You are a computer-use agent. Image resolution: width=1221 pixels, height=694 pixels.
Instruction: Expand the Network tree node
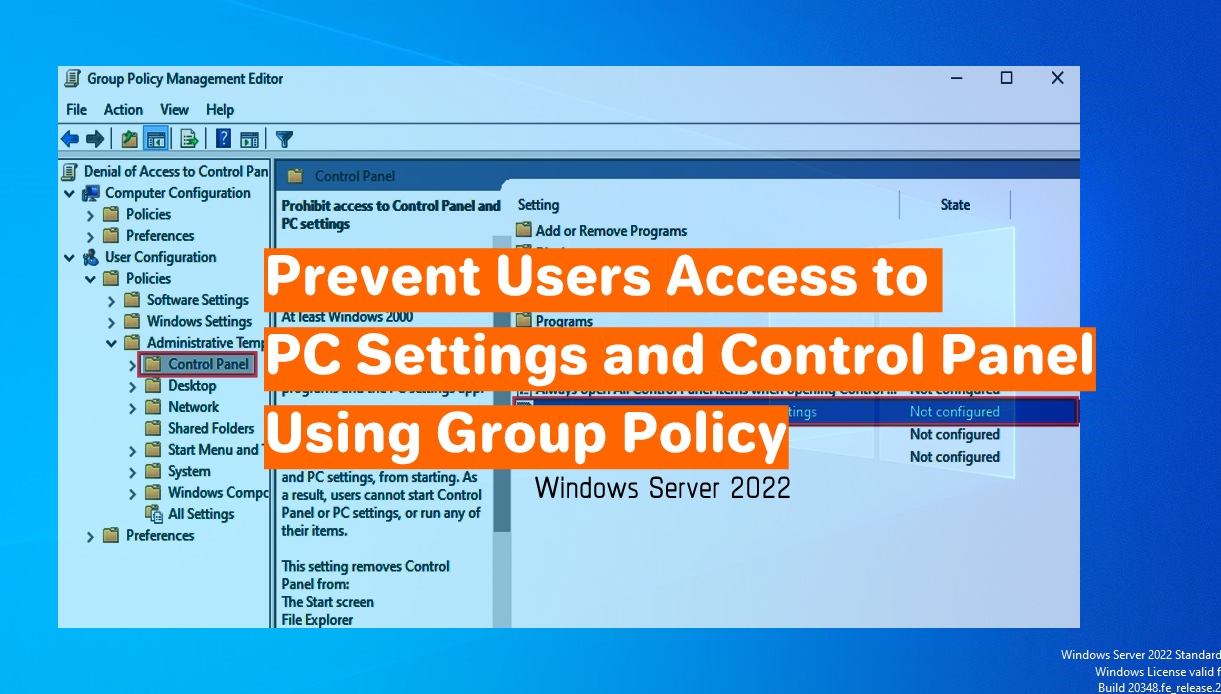(132, 407)
